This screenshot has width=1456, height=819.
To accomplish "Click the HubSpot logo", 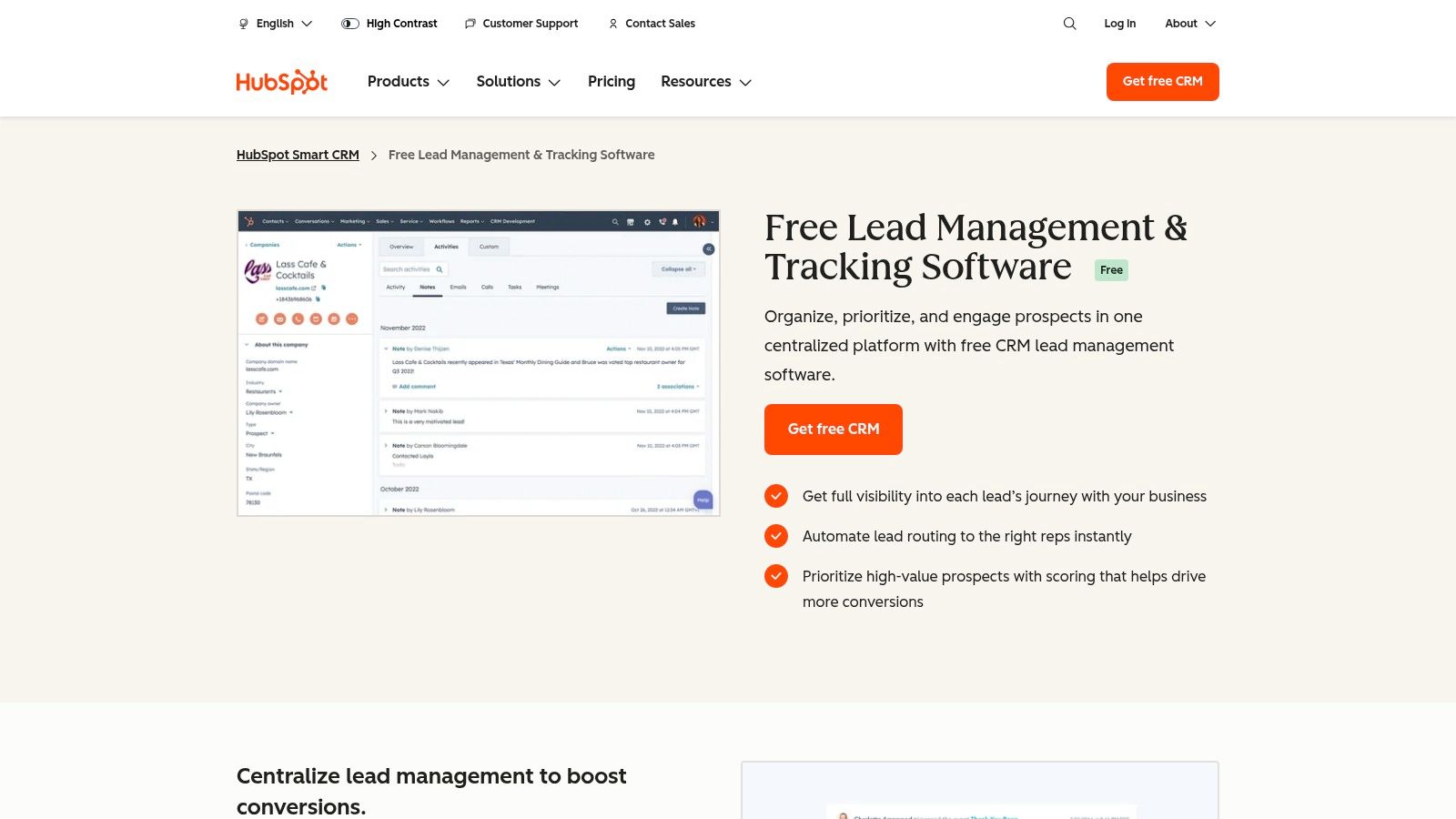I will pyautogui.click(x=281, y=81).
